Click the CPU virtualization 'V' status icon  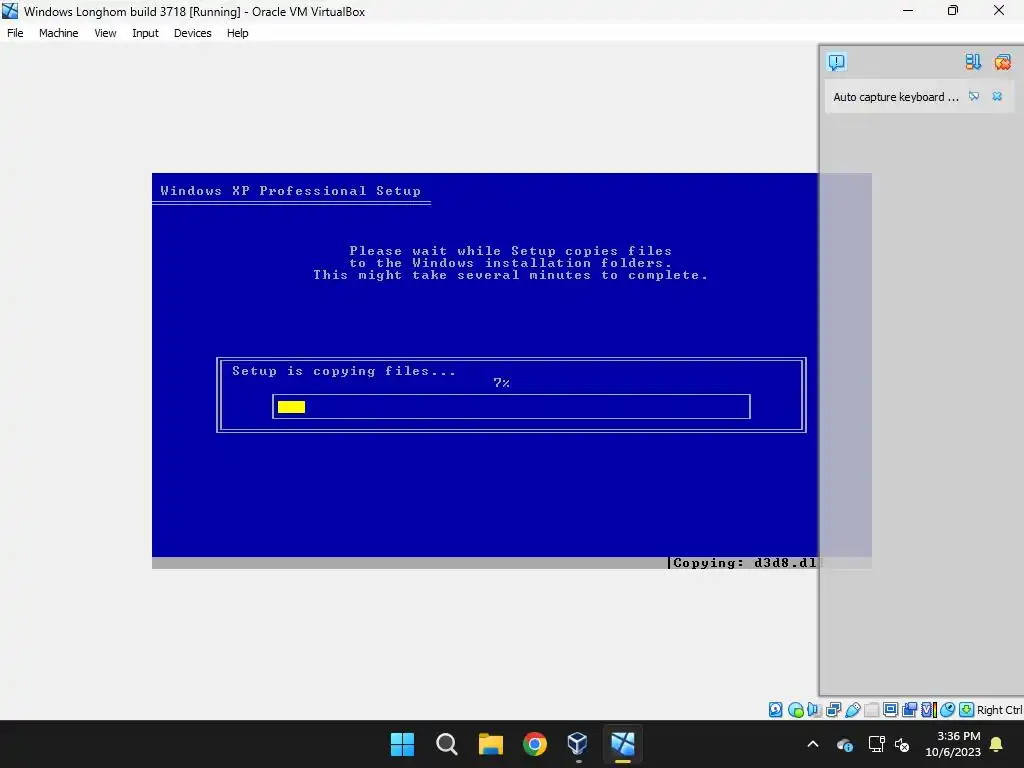click(x=929, y=710)
